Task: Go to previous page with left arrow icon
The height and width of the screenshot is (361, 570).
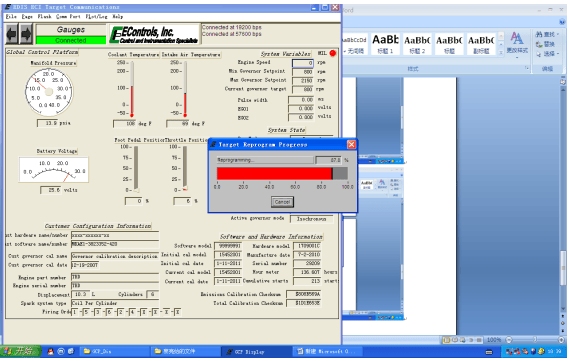Action: 12,34
